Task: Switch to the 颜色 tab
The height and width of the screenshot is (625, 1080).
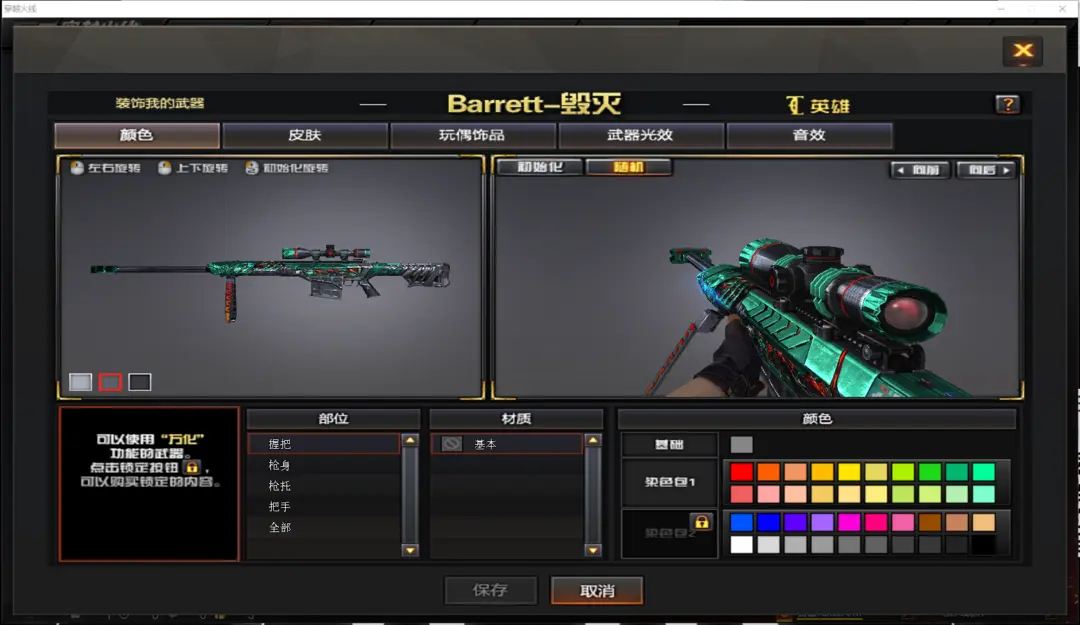Action: coord(137,135)
